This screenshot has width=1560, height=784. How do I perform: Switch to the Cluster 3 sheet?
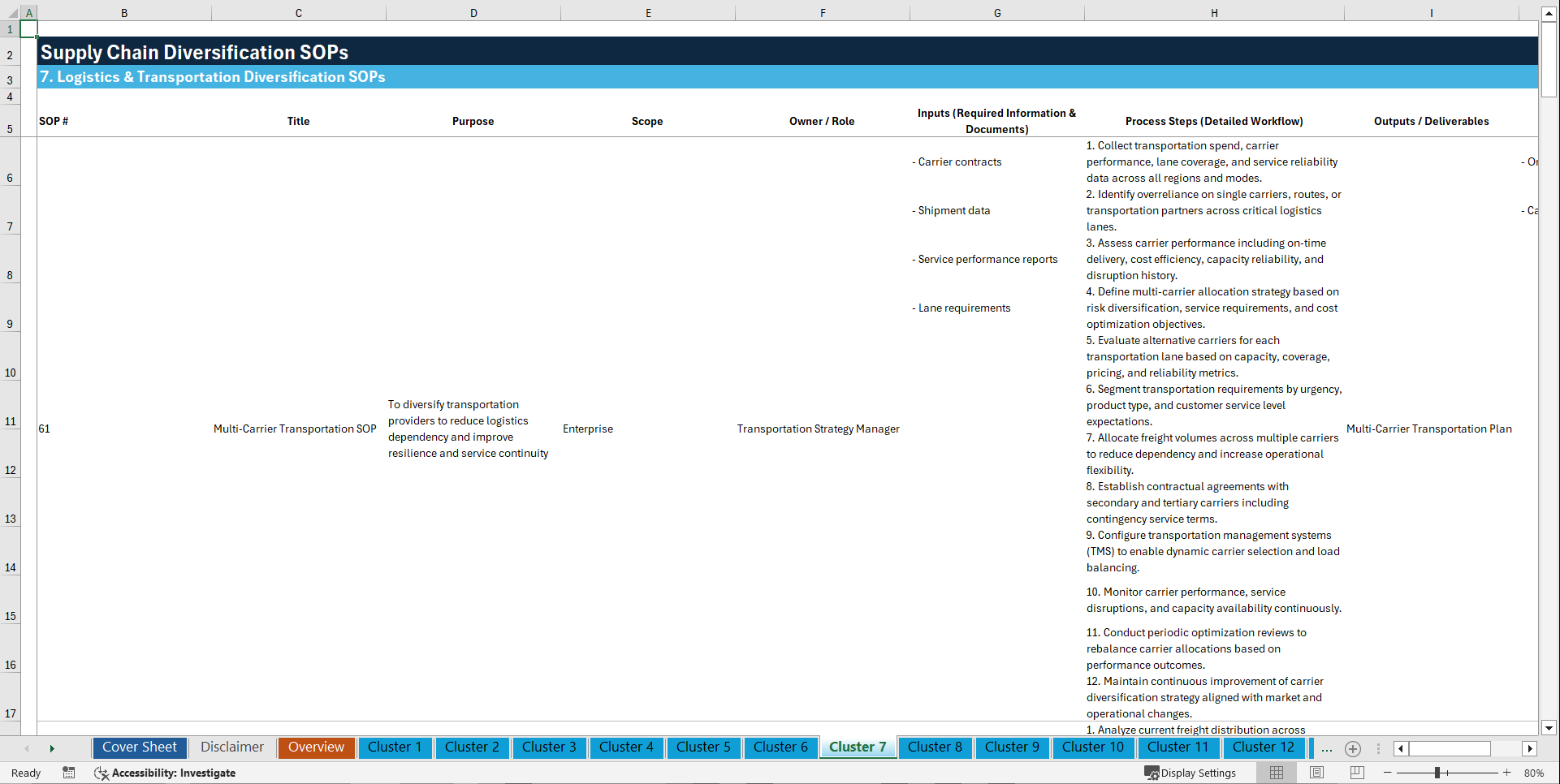click(549, 747)
